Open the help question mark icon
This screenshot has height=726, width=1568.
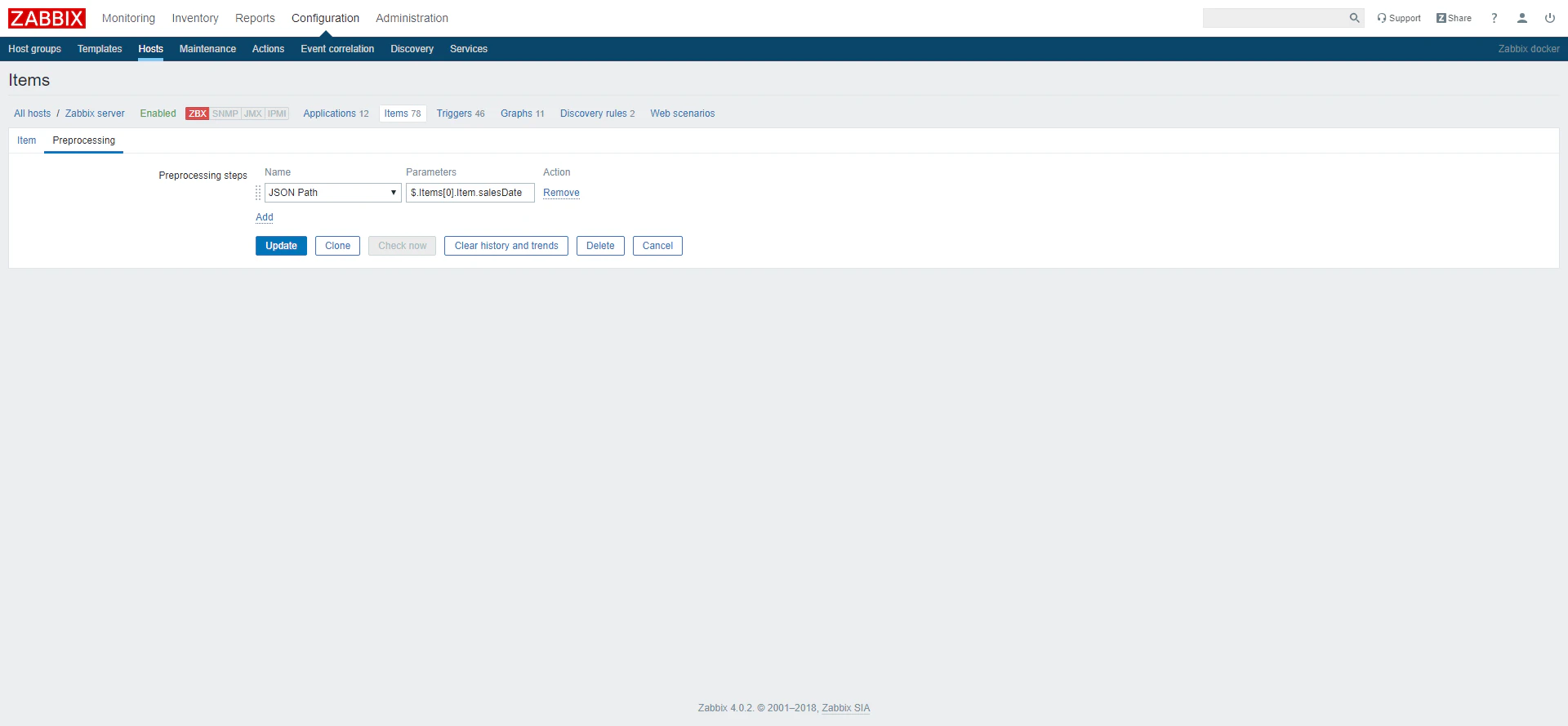pos(1494,18)
